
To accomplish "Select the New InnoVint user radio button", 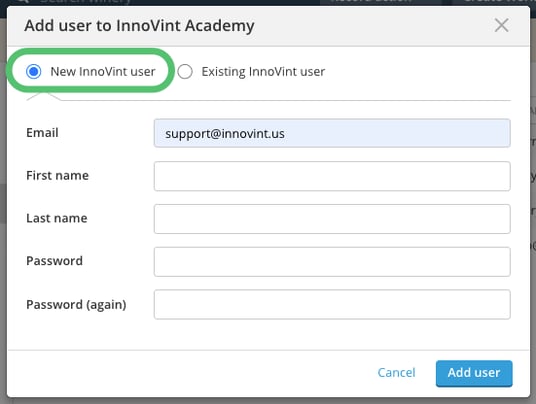I will point(34,71).
